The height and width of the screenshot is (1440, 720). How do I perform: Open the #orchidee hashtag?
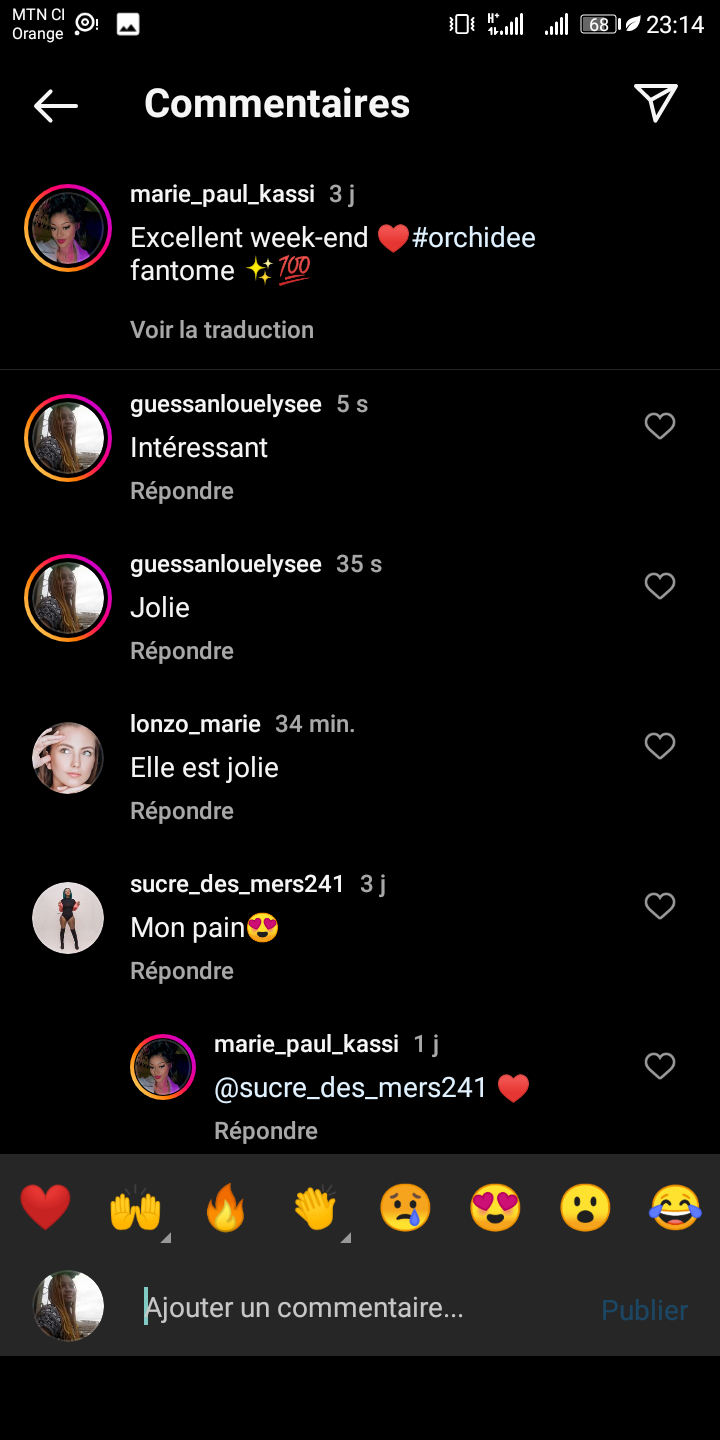(x=474, y=238)
